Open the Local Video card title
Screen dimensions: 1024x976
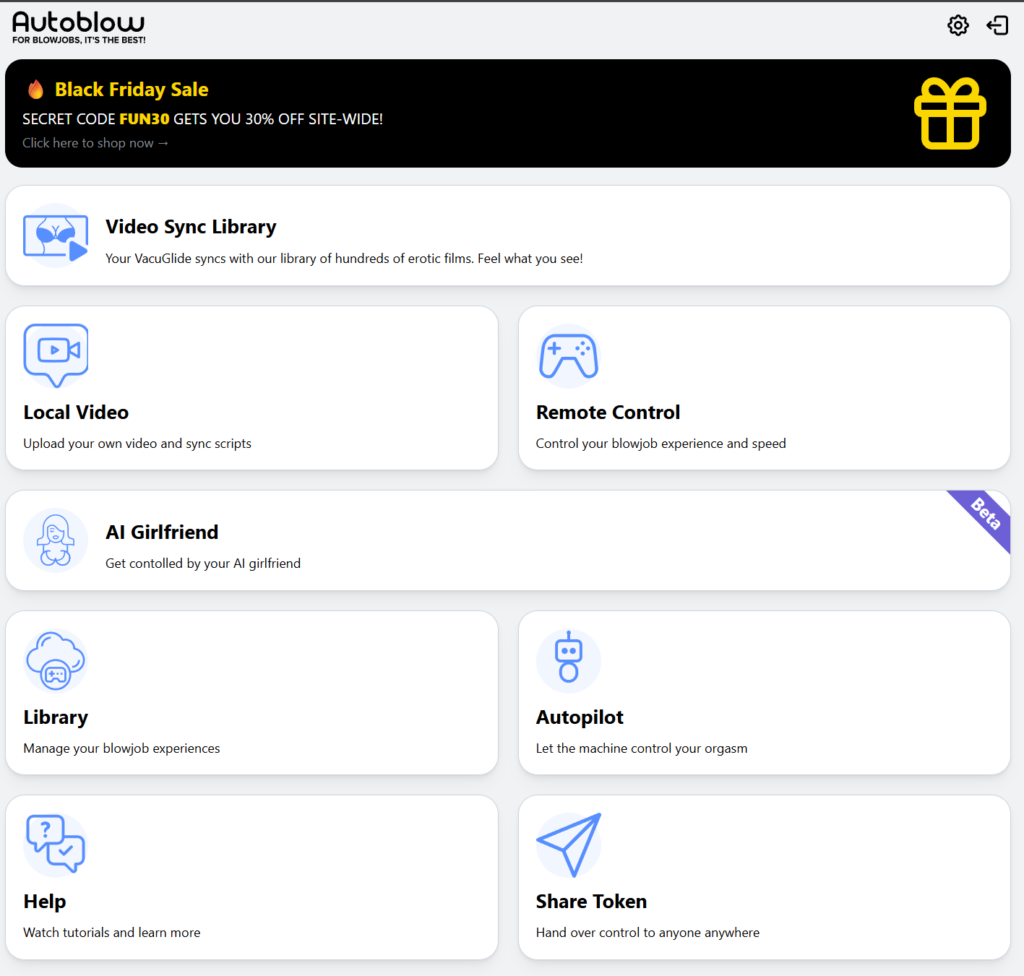pos(76,412)
